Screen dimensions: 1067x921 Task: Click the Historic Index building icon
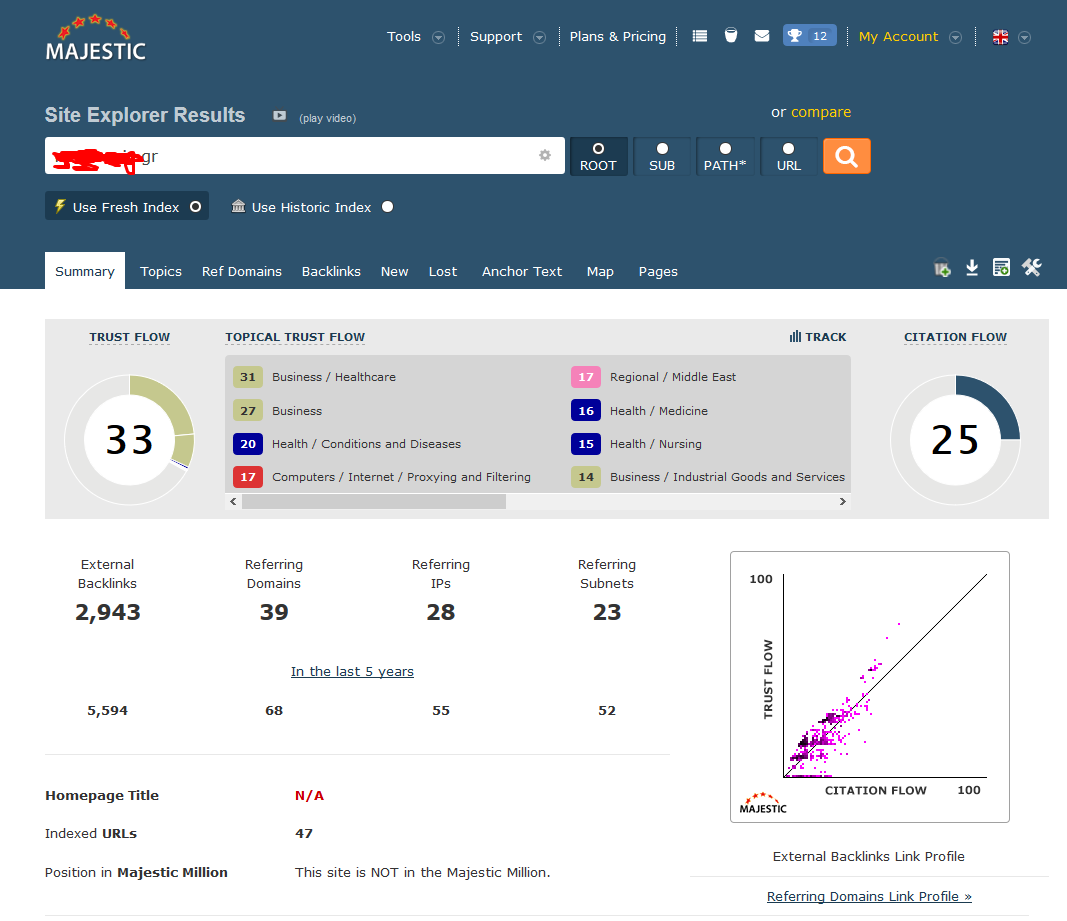(x=238, y=206)
